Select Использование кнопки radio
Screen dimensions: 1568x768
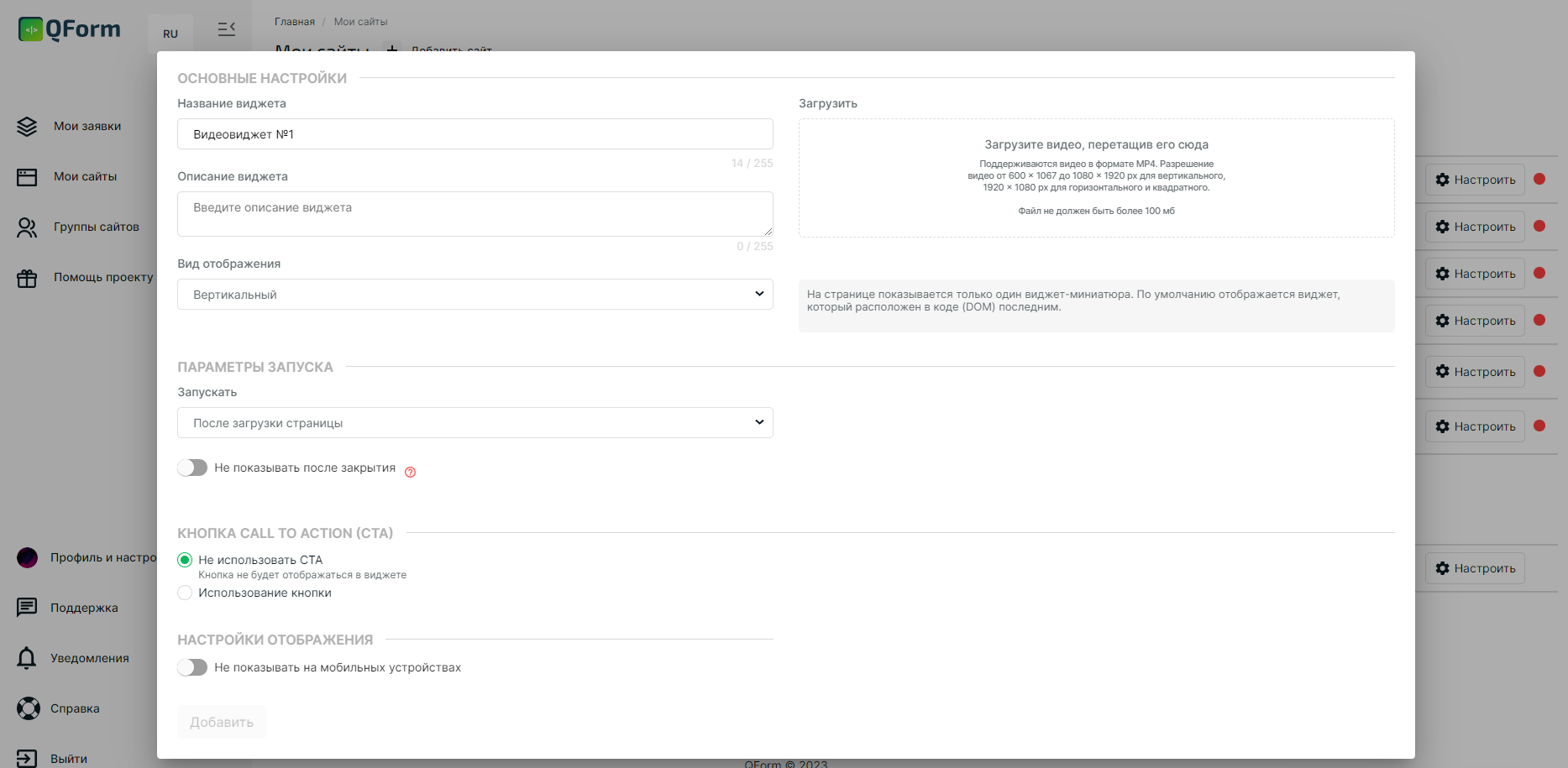click(185, 593)
